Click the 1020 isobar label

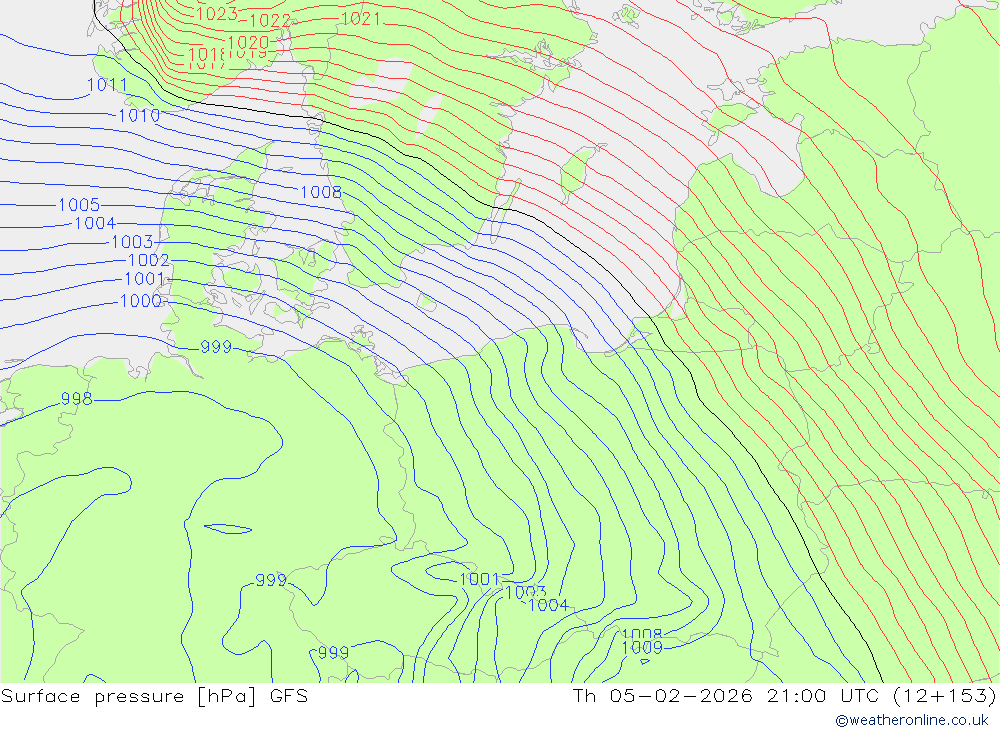coord(248,43)
